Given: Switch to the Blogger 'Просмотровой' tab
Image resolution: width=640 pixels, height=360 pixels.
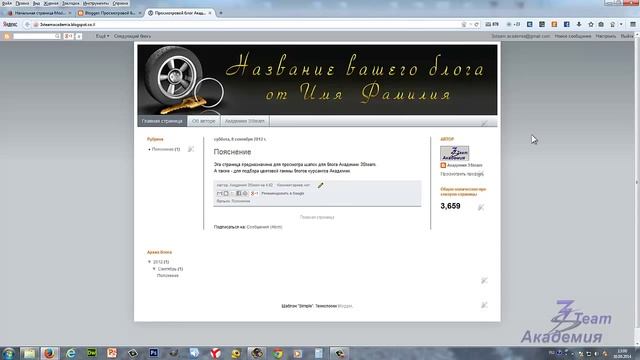Looking at the screenshot, I should click(x=109, y=13).
